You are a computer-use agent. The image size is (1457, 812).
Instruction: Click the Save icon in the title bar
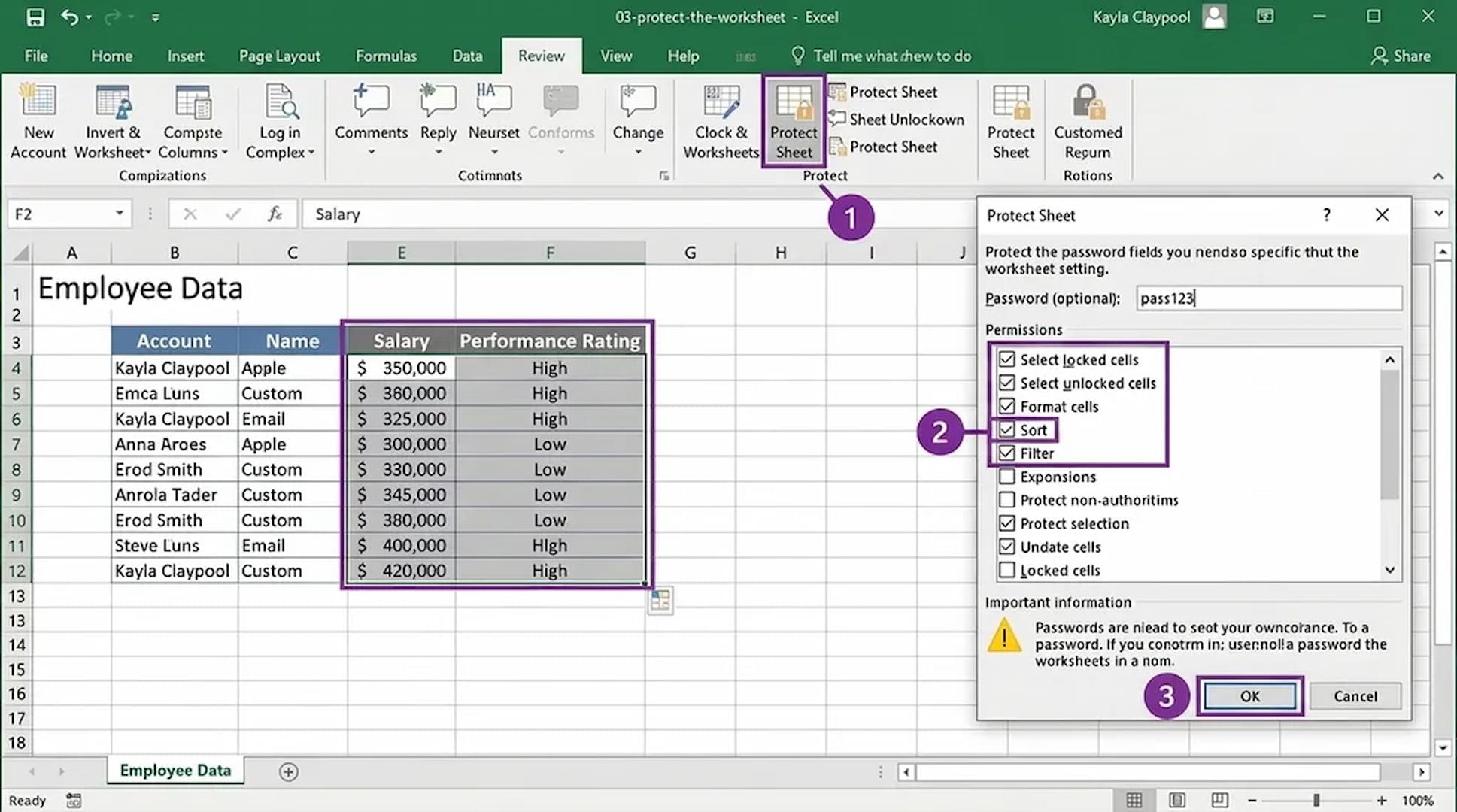pyautogui.click(x=35, y=17)
